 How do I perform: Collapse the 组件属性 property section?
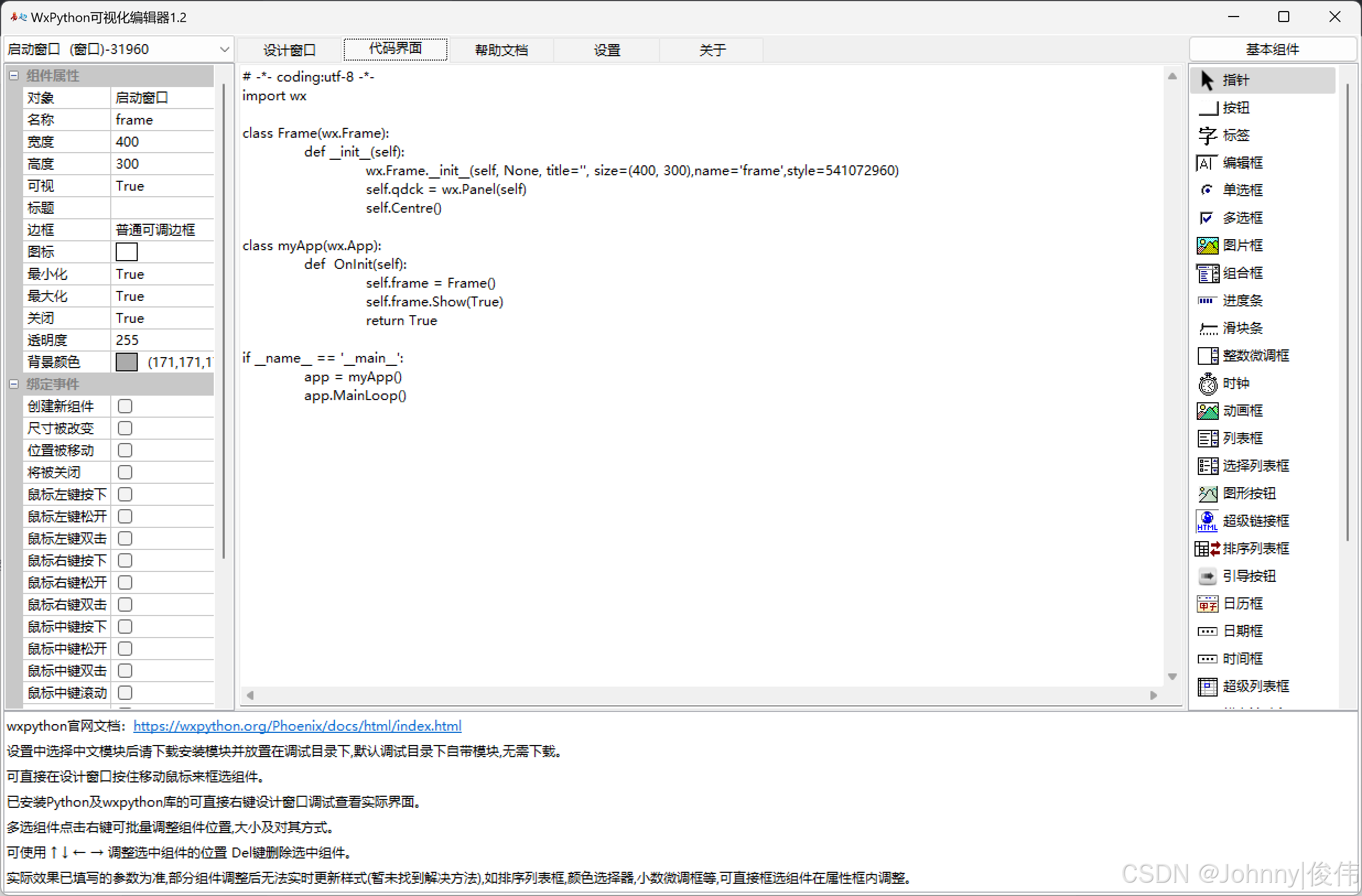(x=14, y=75)
